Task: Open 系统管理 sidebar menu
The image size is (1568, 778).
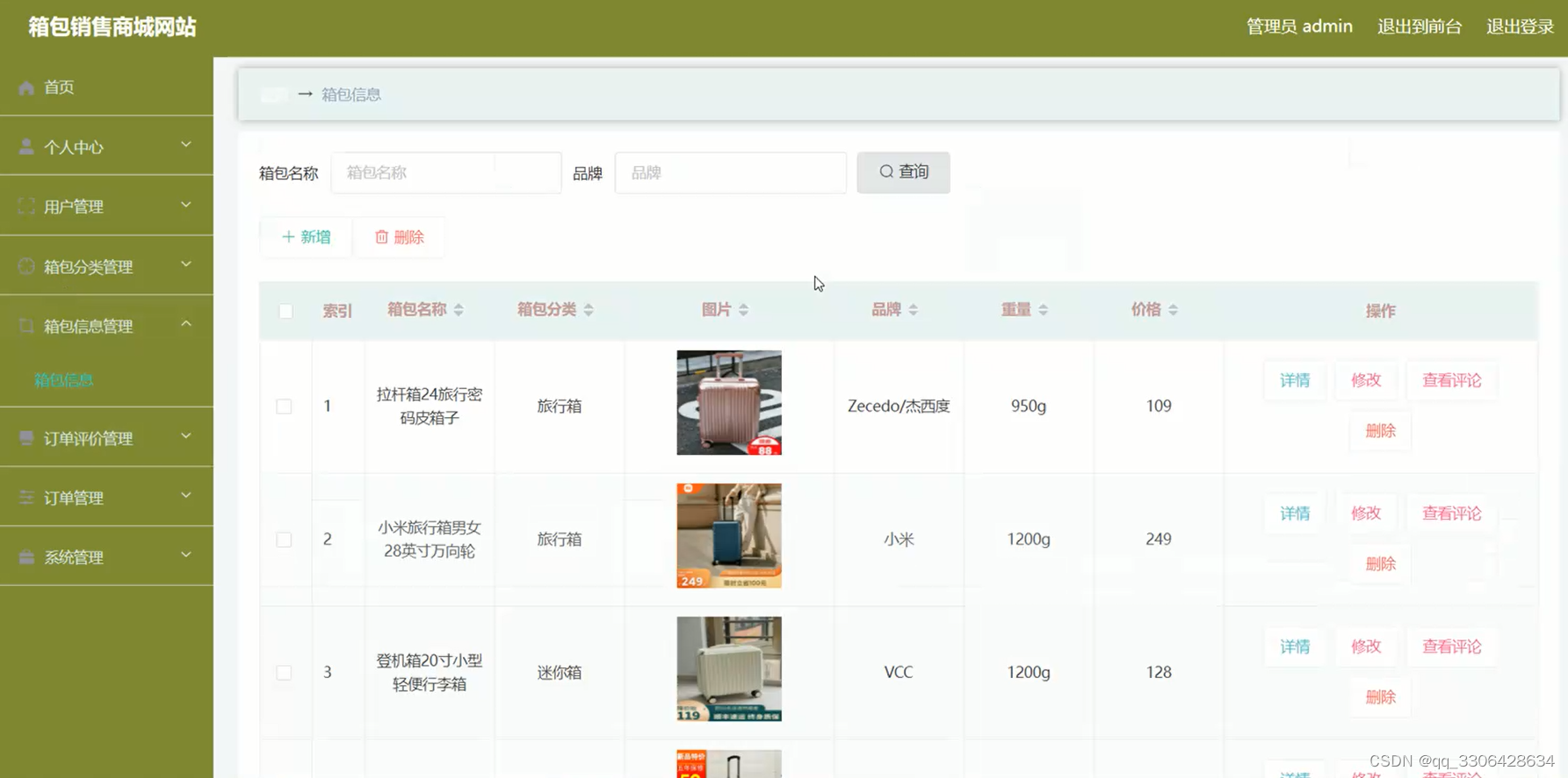Action: pyautogui.click(x=106, y=557)
